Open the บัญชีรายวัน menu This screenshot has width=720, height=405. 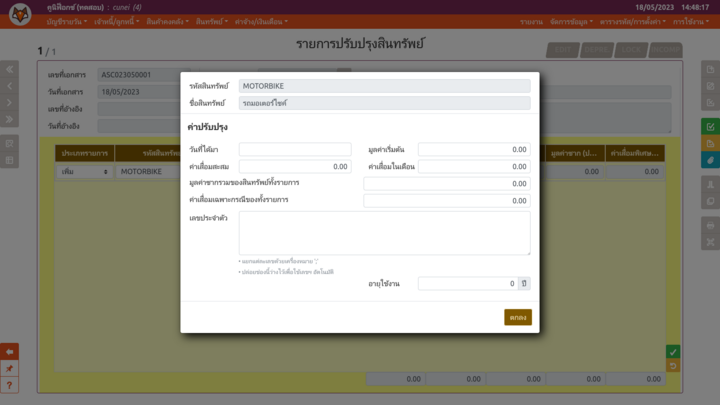(x=67, y=22)
